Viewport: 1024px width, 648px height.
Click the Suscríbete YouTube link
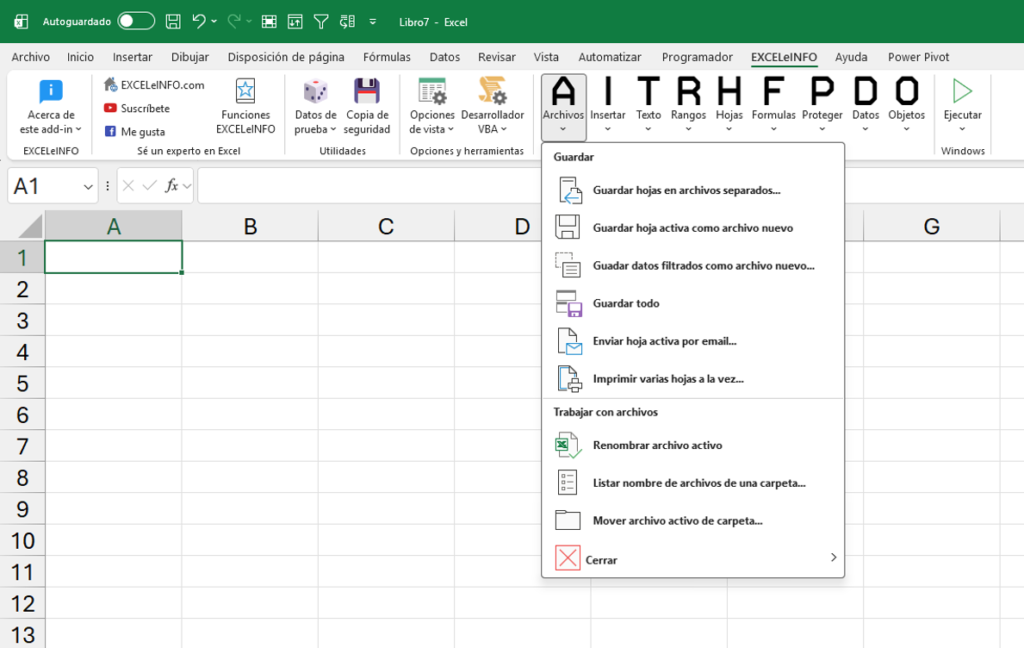pos(137,108)
